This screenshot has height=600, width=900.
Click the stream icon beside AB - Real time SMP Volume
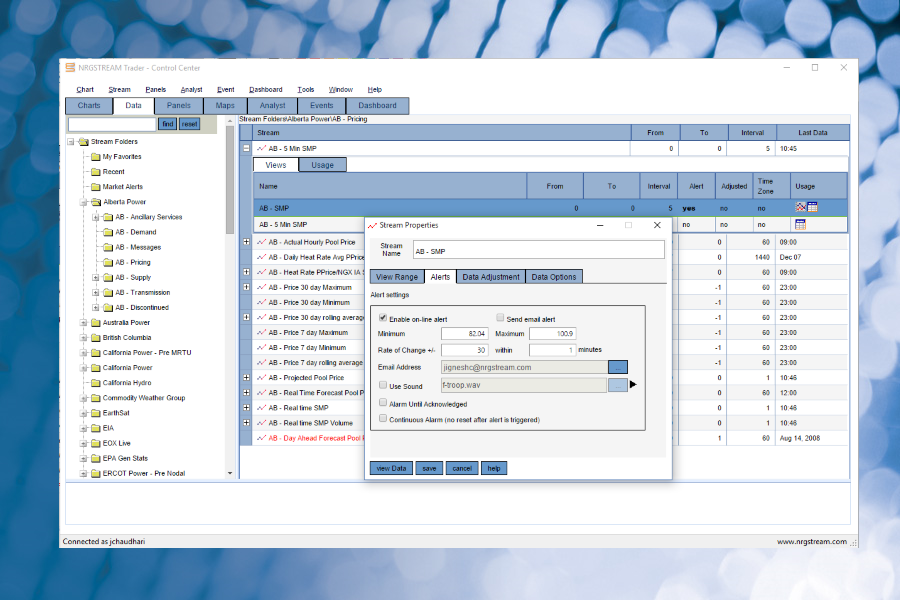pyautogui.click(x=262, y=423)
